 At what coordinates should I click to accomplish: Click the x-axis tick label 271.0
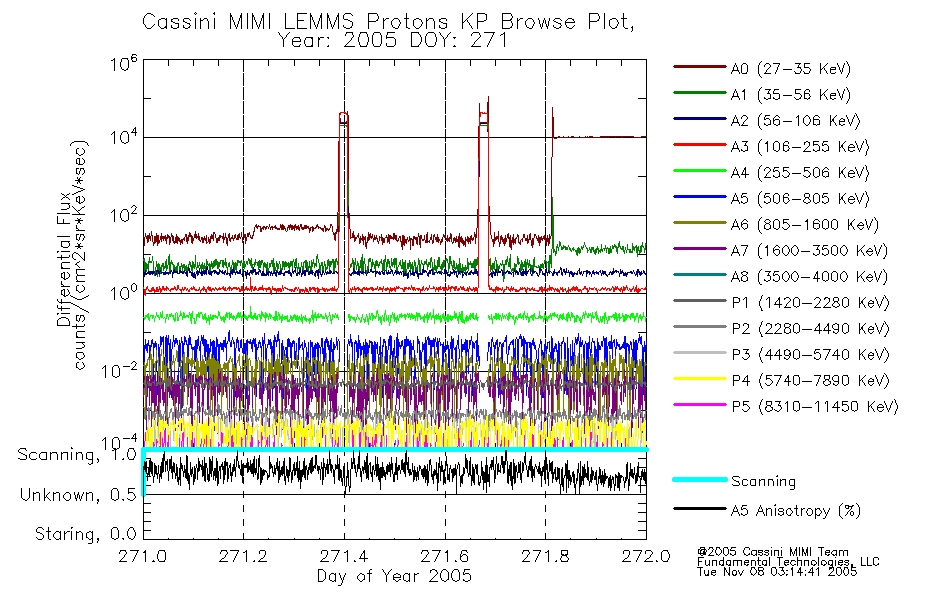(142, 556)
